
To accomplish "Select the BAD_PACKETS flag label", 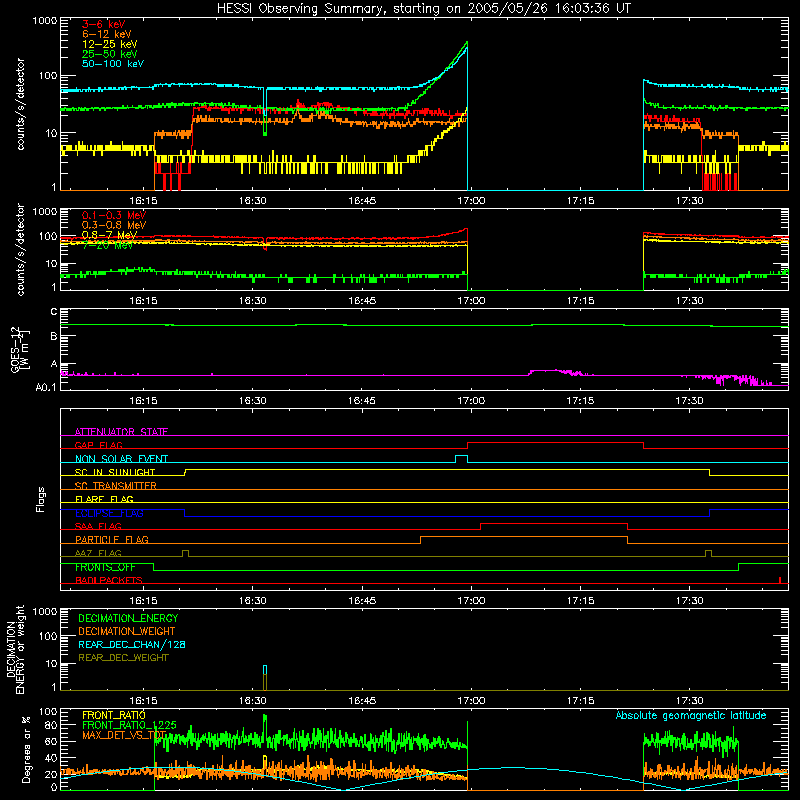I will click(x=109, y=580).
